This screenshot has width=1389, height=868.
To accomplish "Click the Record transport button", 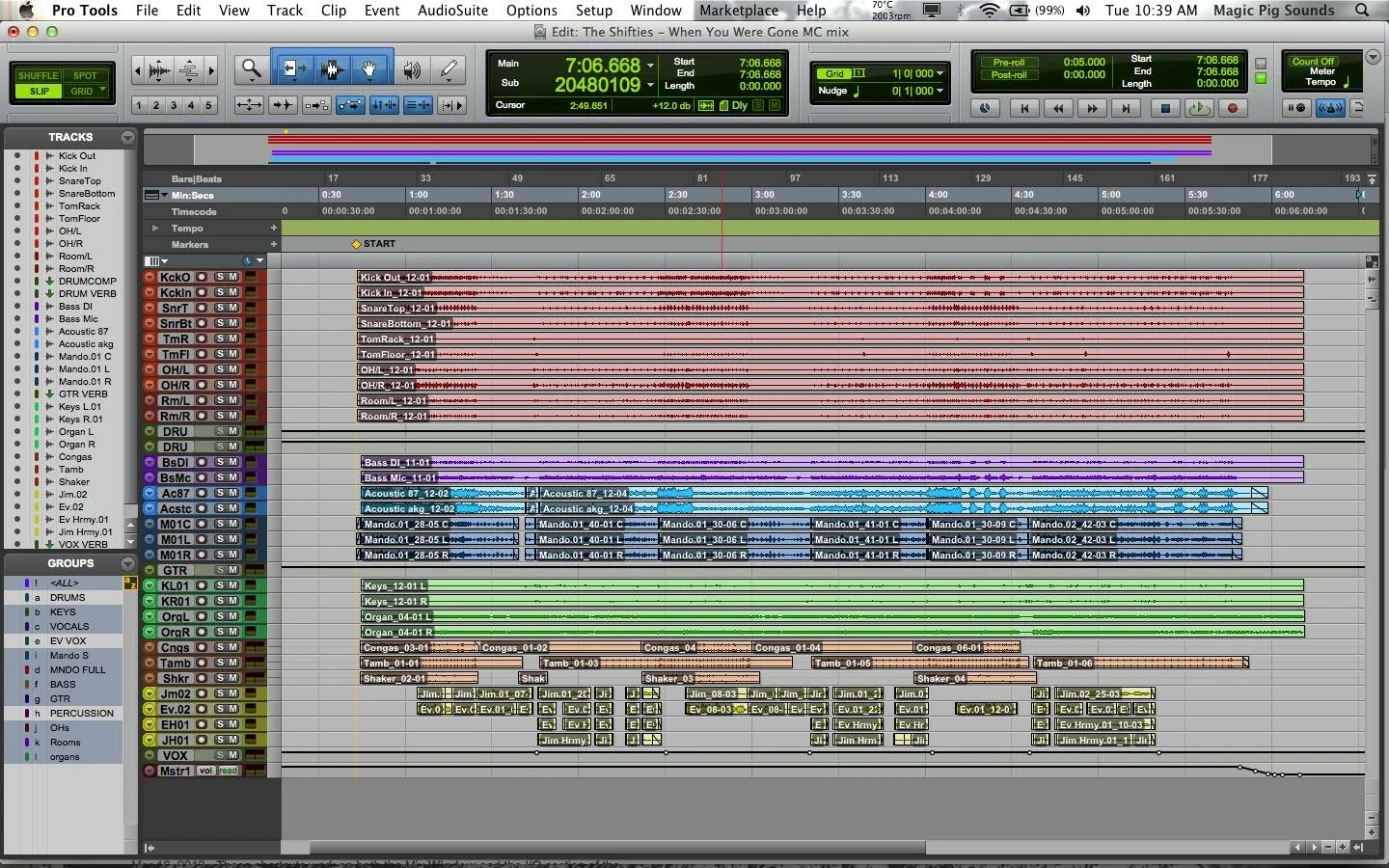I will pos(1232,108).
